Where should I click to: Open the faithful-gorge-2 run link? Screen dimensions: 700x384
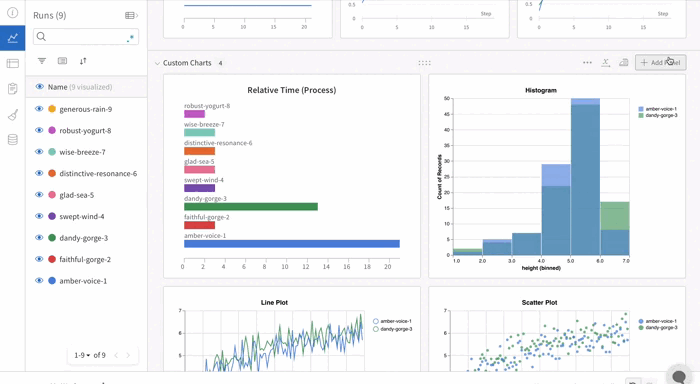(x=85, y=259)
